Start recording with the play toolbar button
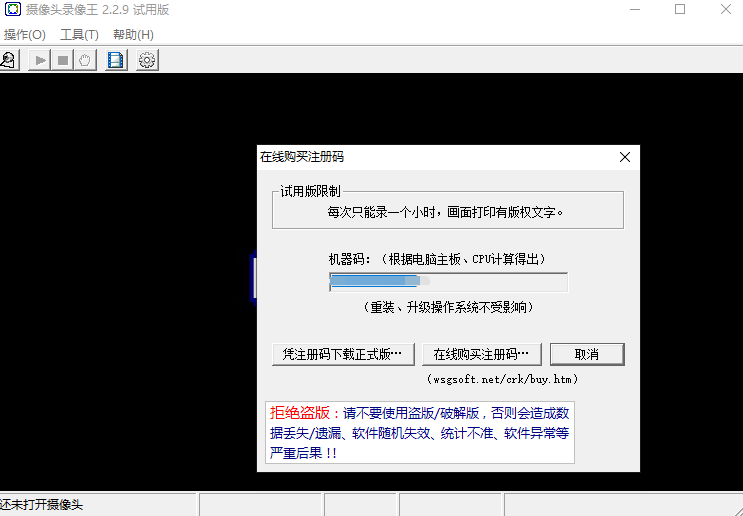Screen dimensions: 743x516 click(40, 60)
